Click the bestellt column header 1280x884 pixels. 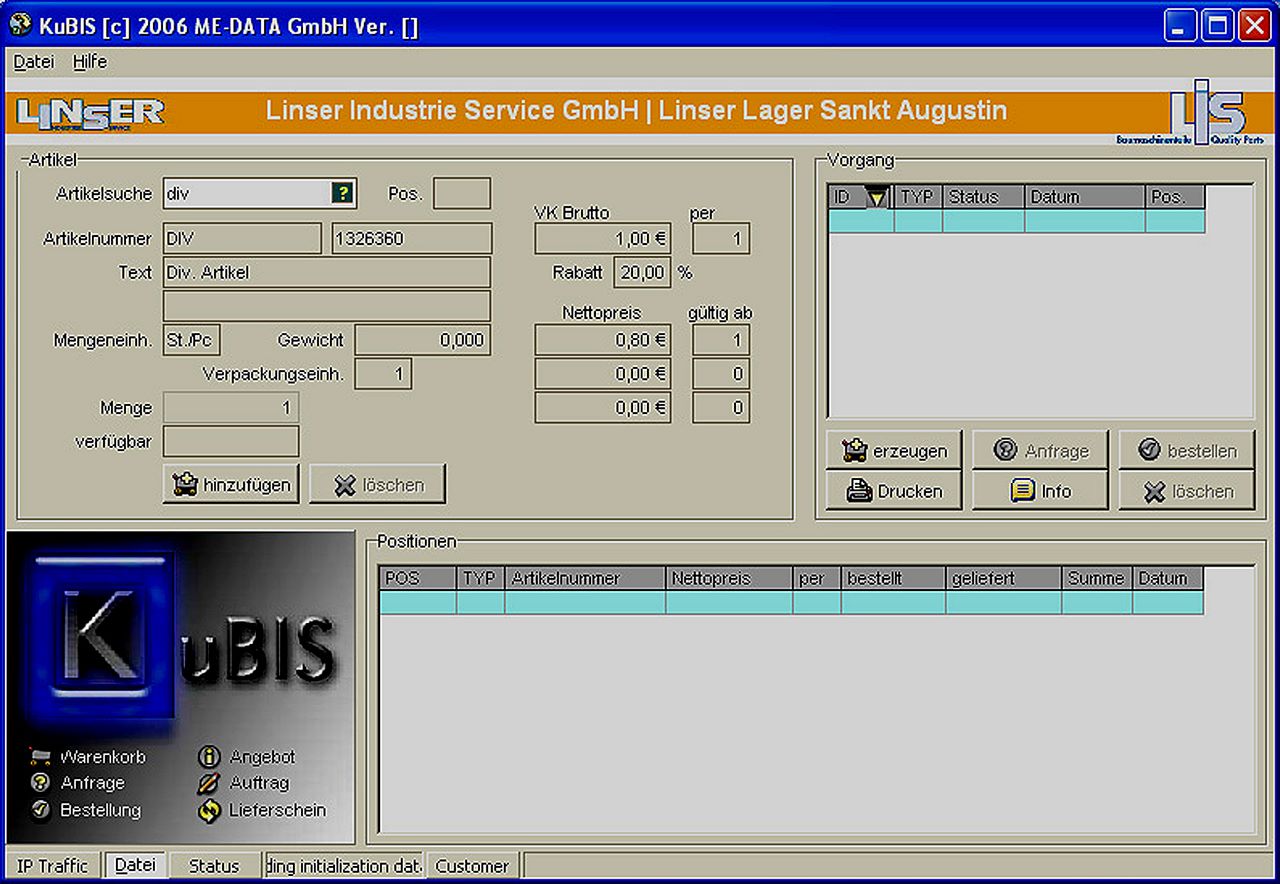tap(893, 578)
